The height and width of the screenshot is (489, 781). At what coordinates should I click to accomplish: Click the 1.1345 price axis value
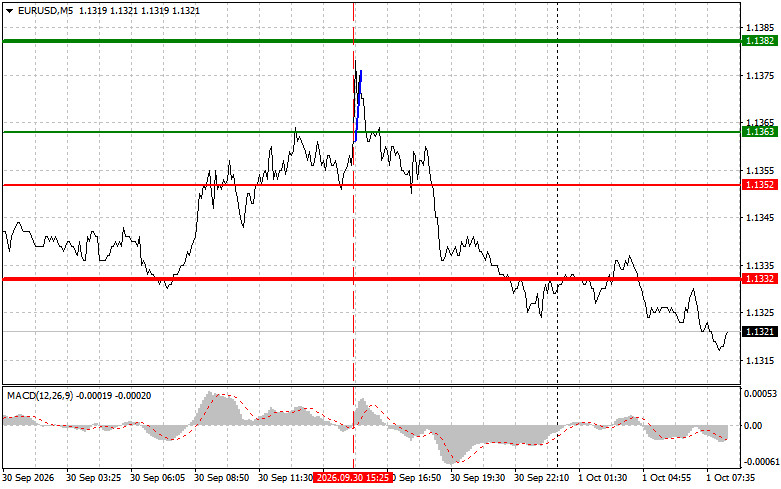(x=760, y=218)
